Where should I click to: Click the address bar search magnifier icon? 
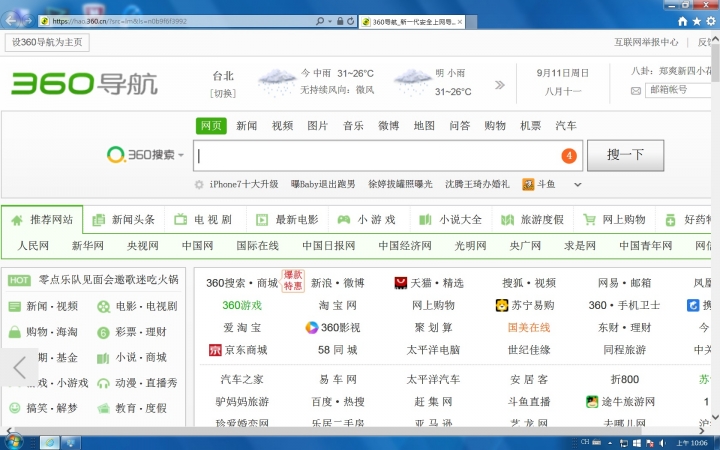320,21
